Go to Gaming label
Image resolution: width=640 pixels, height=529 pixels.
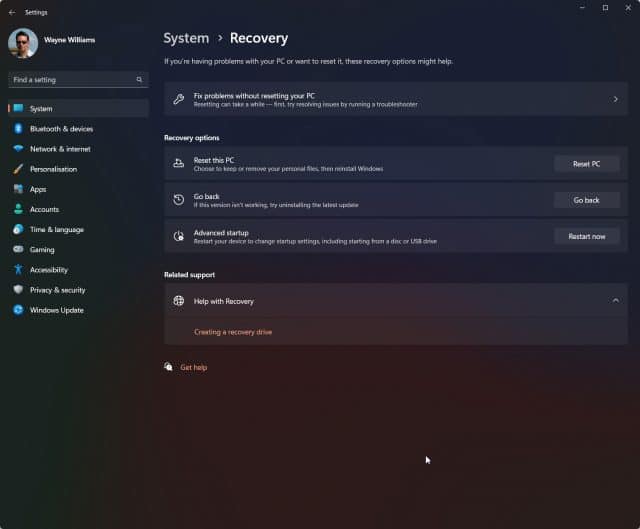coord(42,250)
